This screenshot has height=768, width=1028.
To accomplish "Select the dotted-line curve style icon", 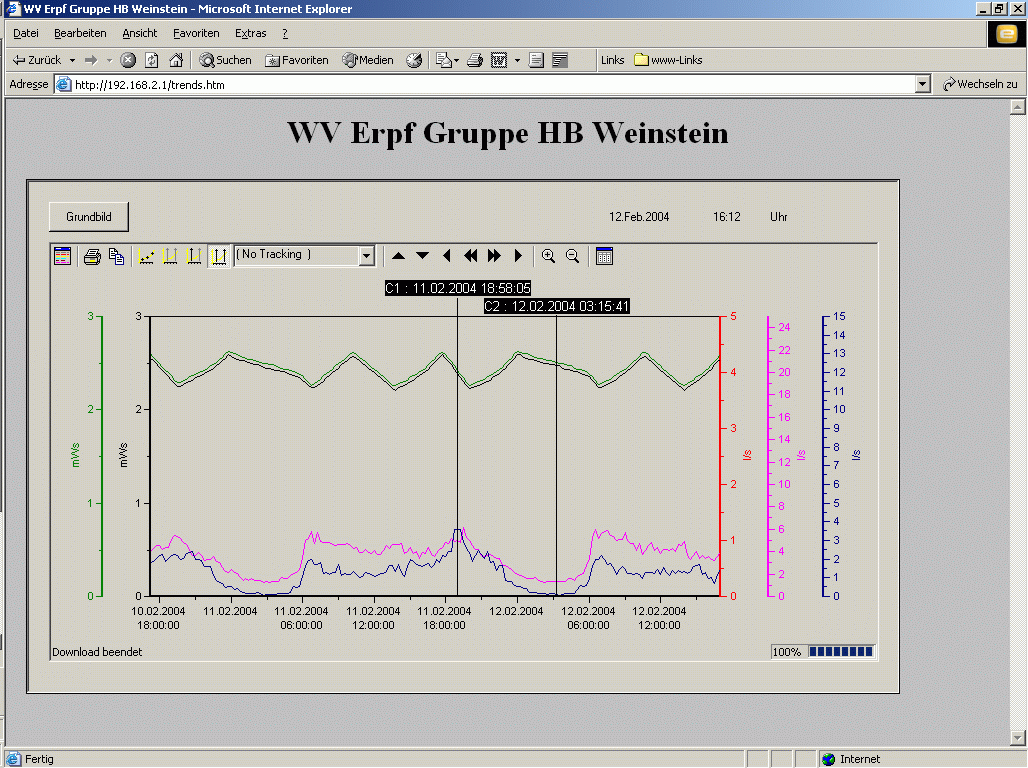I will (146, 255).
